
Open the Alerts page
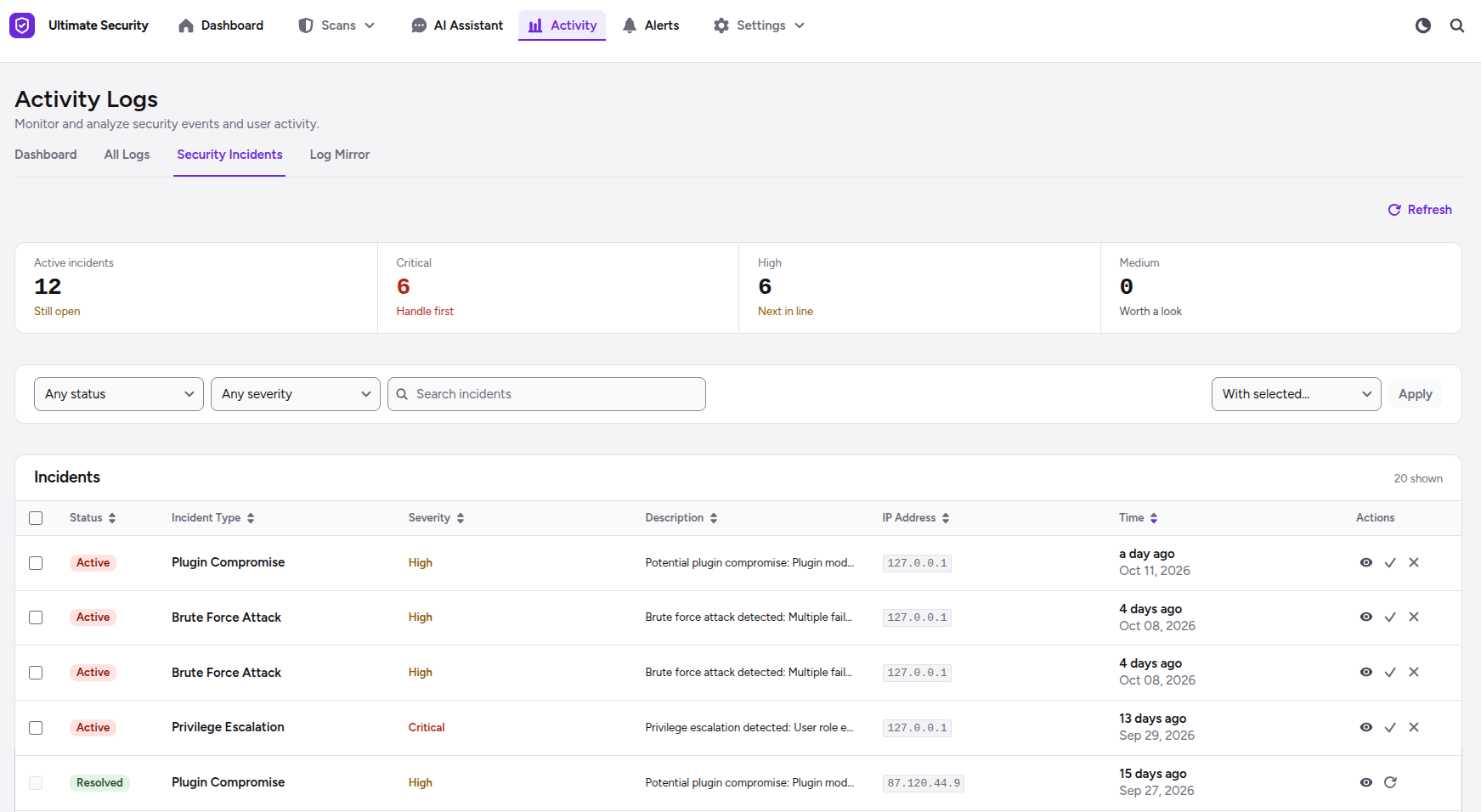(651, 25)
